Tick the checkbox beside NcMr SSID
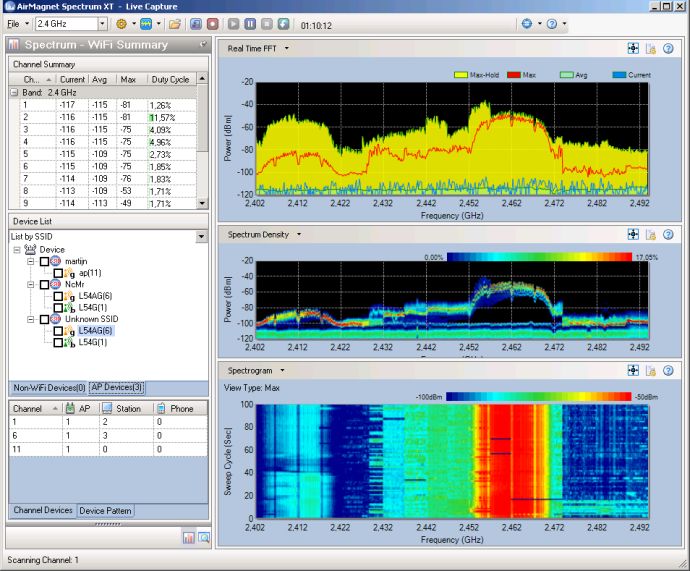The image size is (690, 571). 44,285
